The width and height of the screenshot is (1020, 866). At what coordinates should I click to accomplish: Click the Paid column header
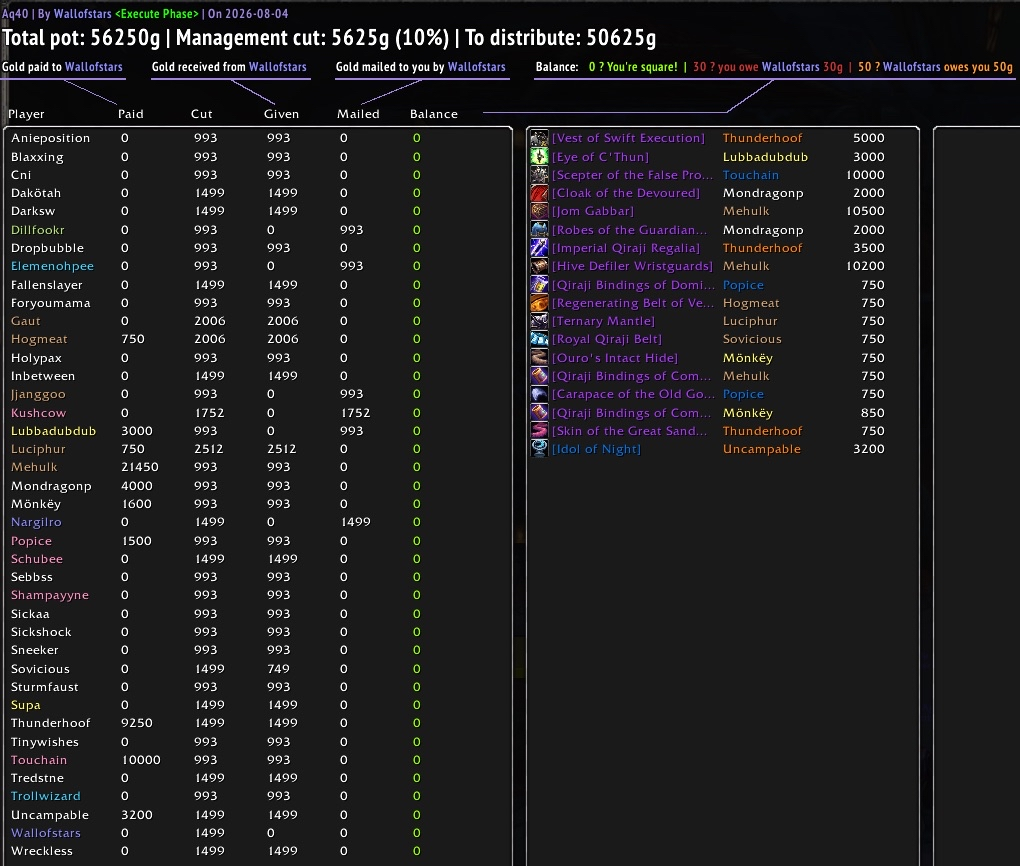131,114
